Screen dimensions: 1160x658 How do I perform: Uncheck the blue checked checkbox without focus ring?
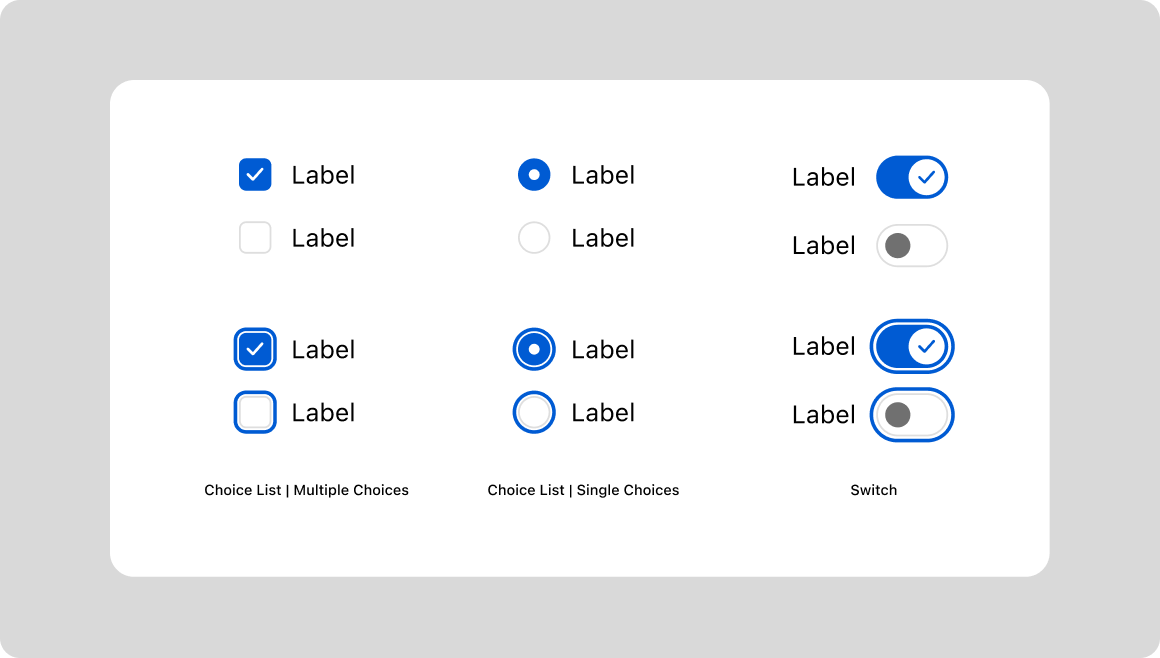pyautogui.click(x=255, y=175)
